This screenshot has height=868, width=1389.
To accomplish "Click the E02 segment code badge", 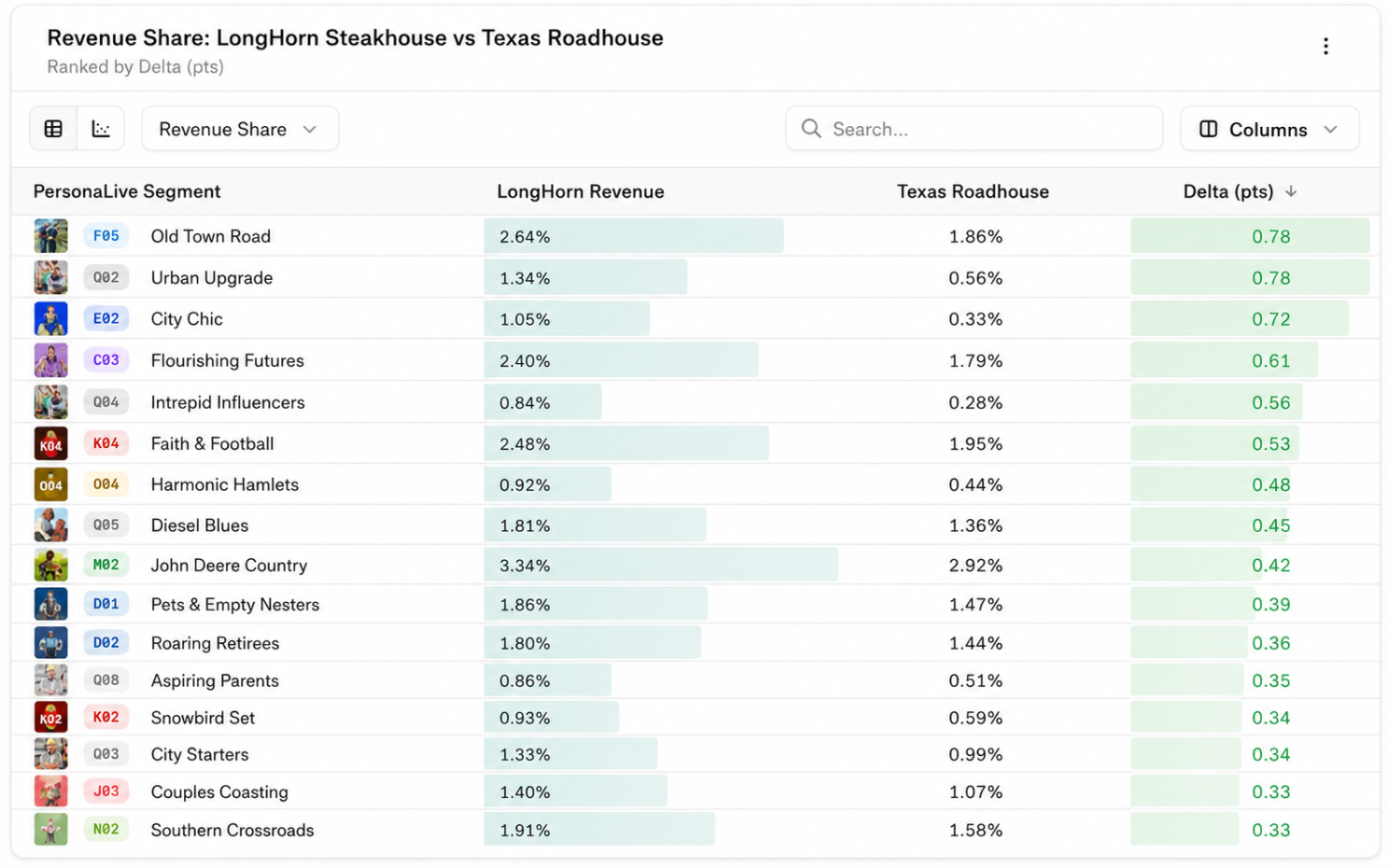I will click(x=105, y=318).
